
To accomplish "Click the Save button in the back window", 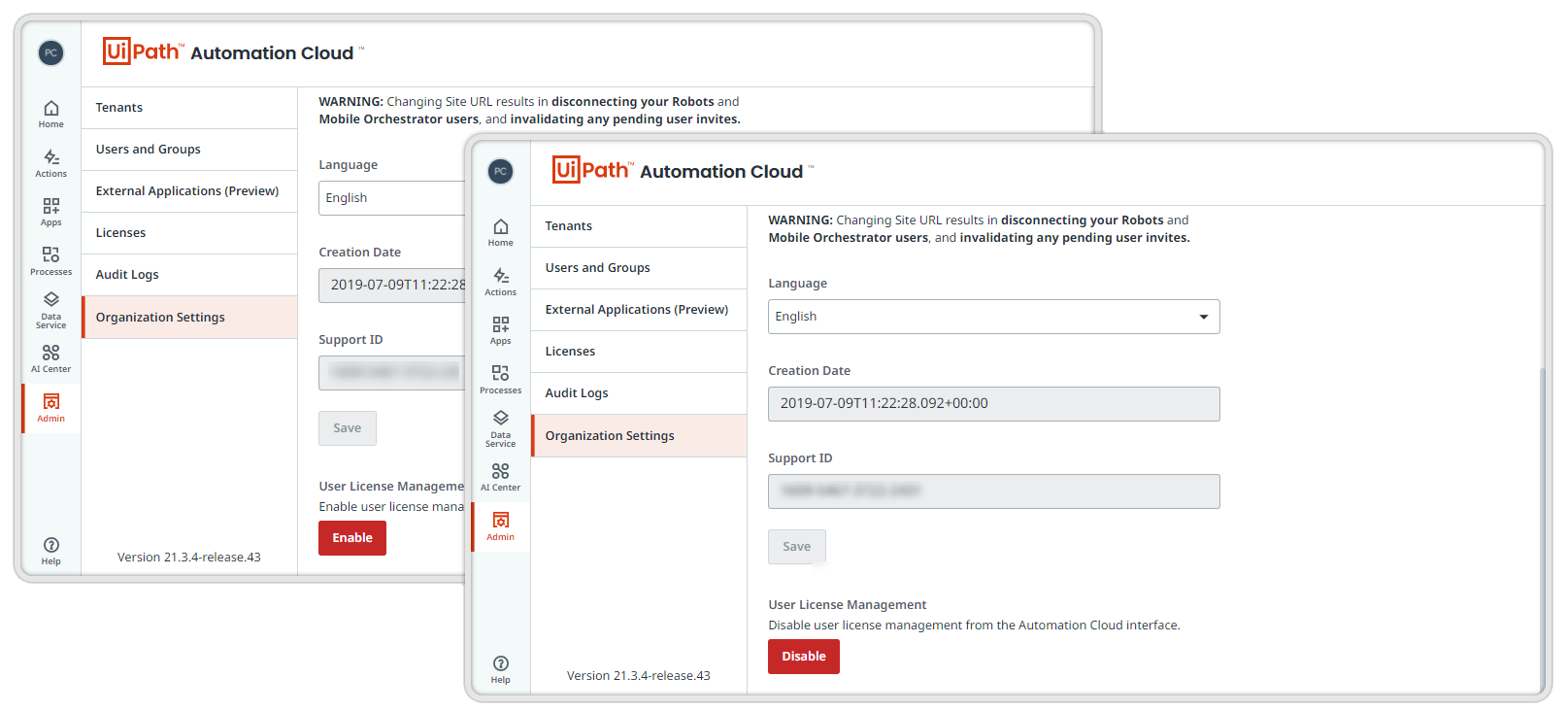I will (348, 428).
